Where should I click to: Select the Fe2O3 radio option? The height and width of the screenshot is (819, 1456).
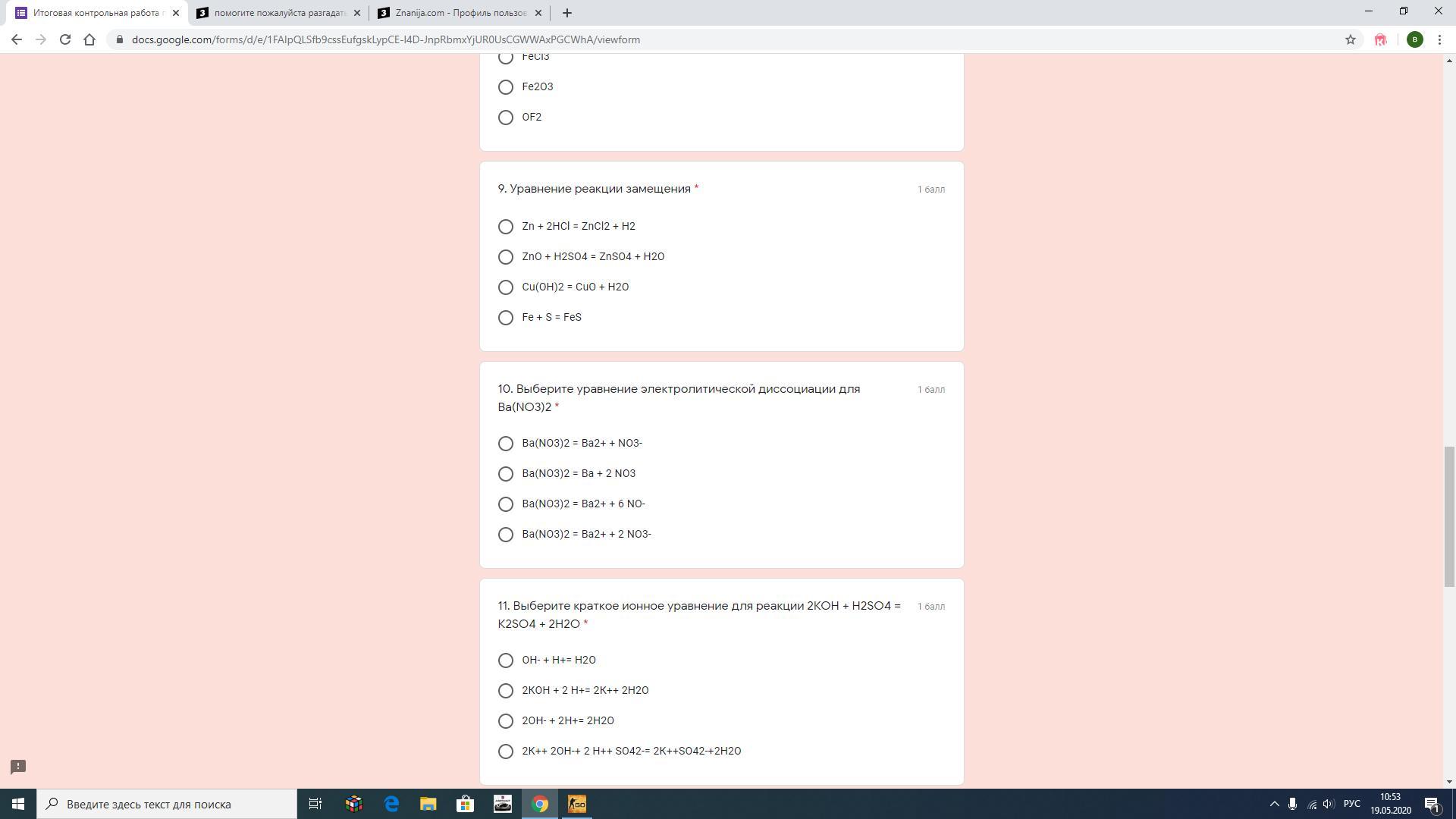(506, 87)
